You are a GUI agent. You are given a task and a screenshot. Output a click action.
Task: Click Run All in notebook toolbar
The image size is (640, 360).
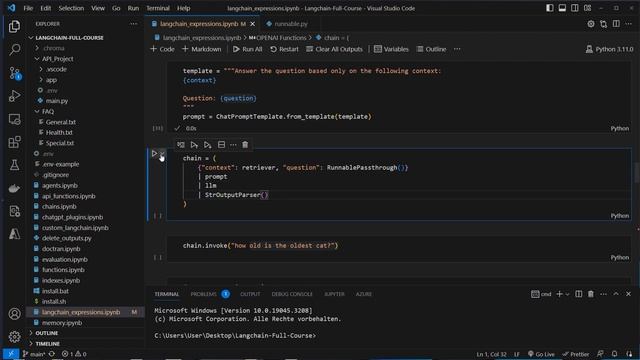click(x=247, y=49)
